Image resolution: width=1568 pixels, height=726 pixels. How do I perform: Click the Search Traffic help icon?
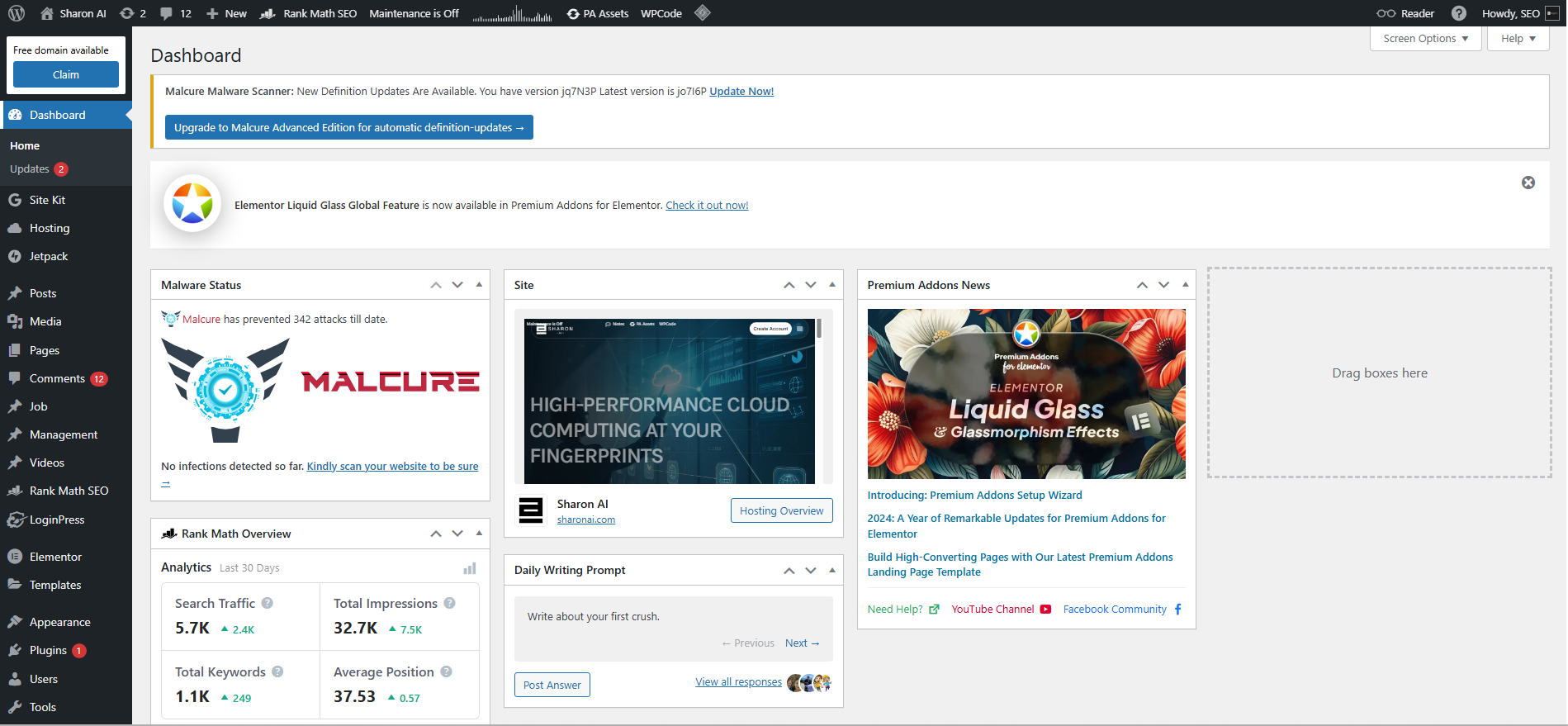pos(268,603)
